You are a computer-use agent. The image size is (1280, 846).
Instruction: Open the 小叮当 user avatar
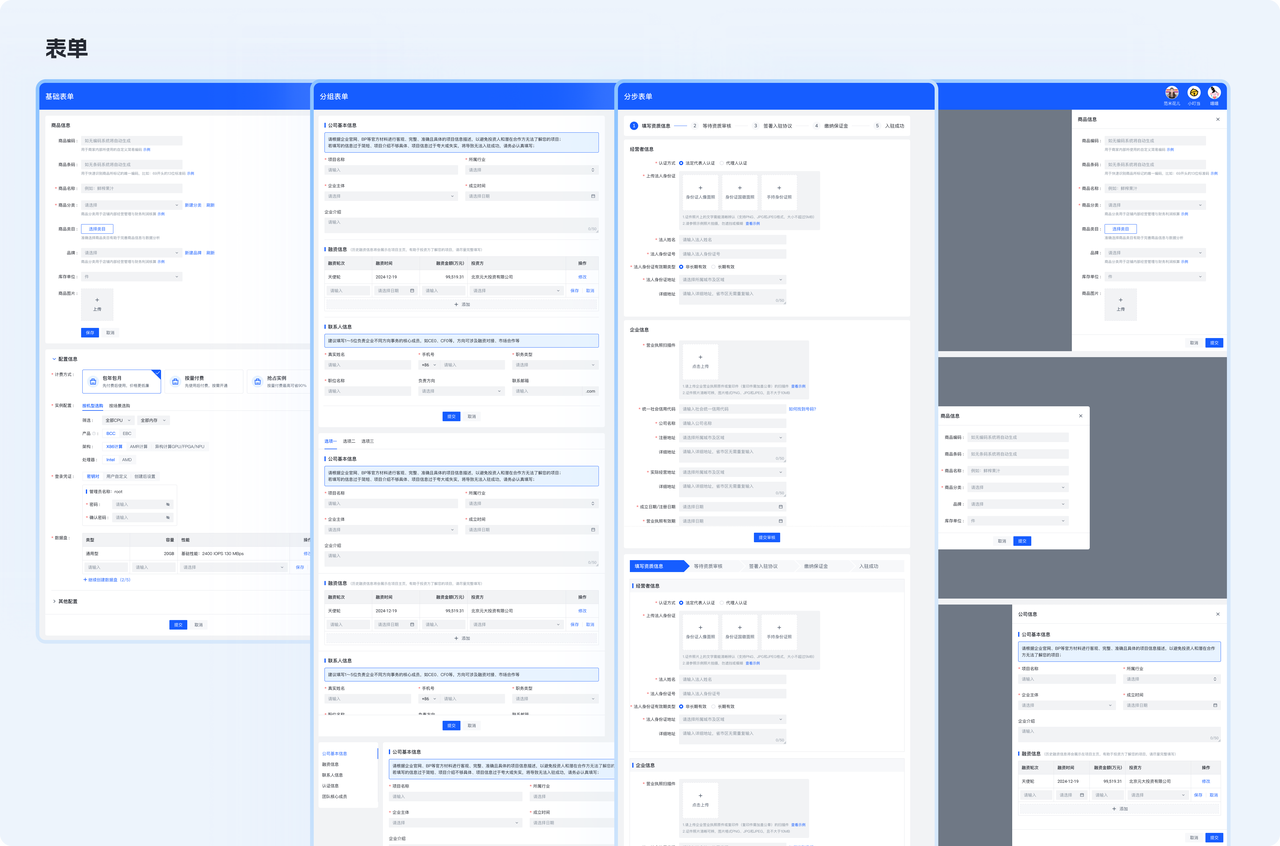pyautogui.click(x=1194, y=93)
